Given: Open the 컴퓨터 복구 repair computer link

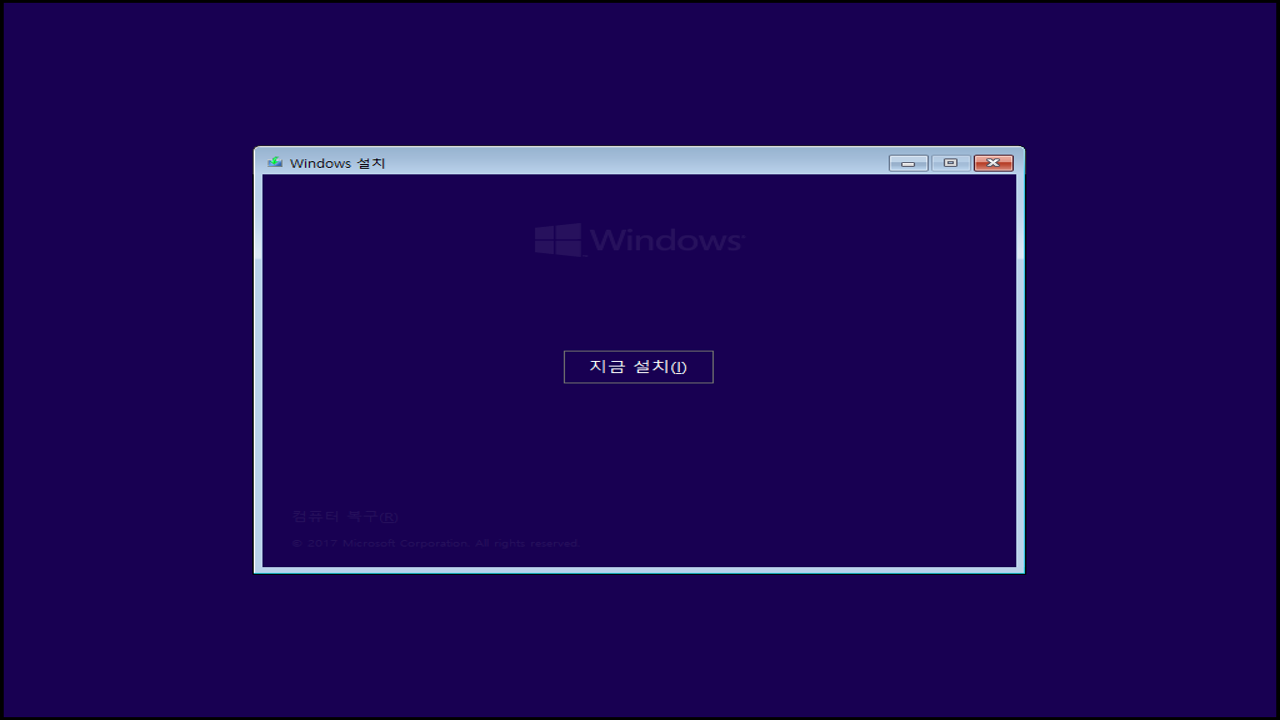Looking at the screenshot, I should (345, 516).
